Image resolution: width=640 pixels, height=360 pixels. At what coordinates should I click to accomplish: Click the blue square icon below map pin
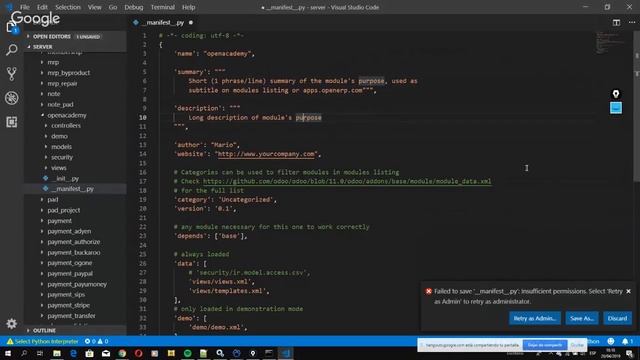[616, 108]
